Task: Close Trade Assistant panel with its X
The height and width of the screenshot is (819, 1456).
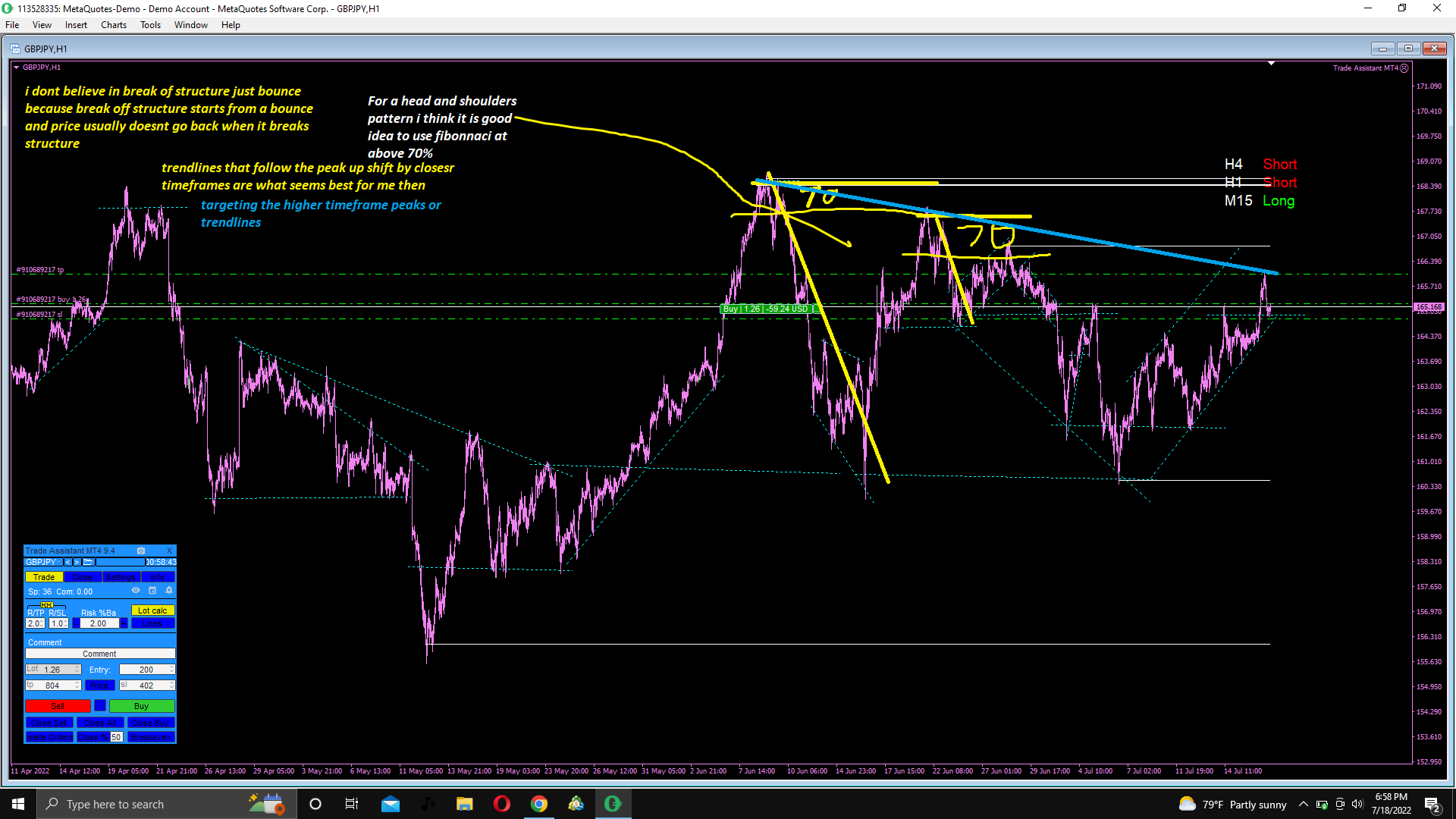Action: pos(169,551)
